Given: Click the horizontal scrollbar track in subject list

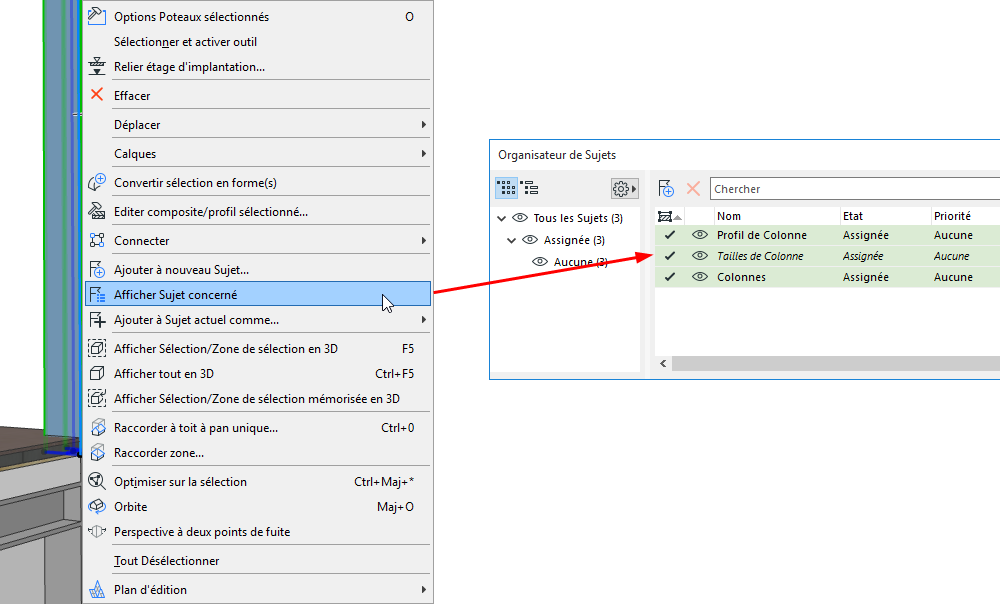Looking at the screenshot, I should pos(836,363).
